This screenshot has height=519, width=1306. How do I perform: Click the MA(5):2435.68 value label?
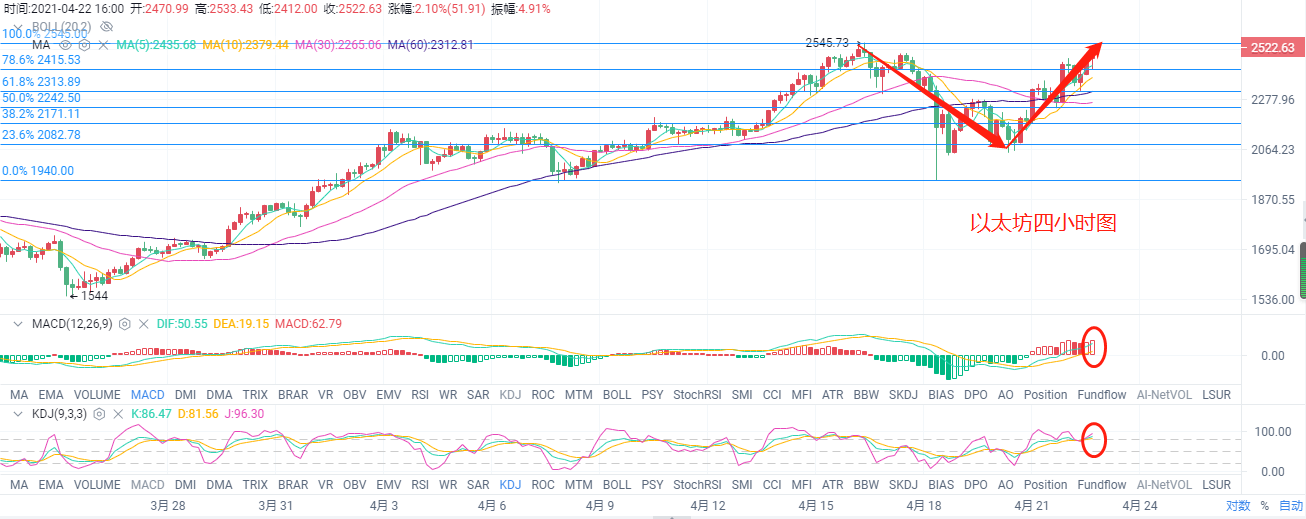pyautogui.click(x=157, y=45)
